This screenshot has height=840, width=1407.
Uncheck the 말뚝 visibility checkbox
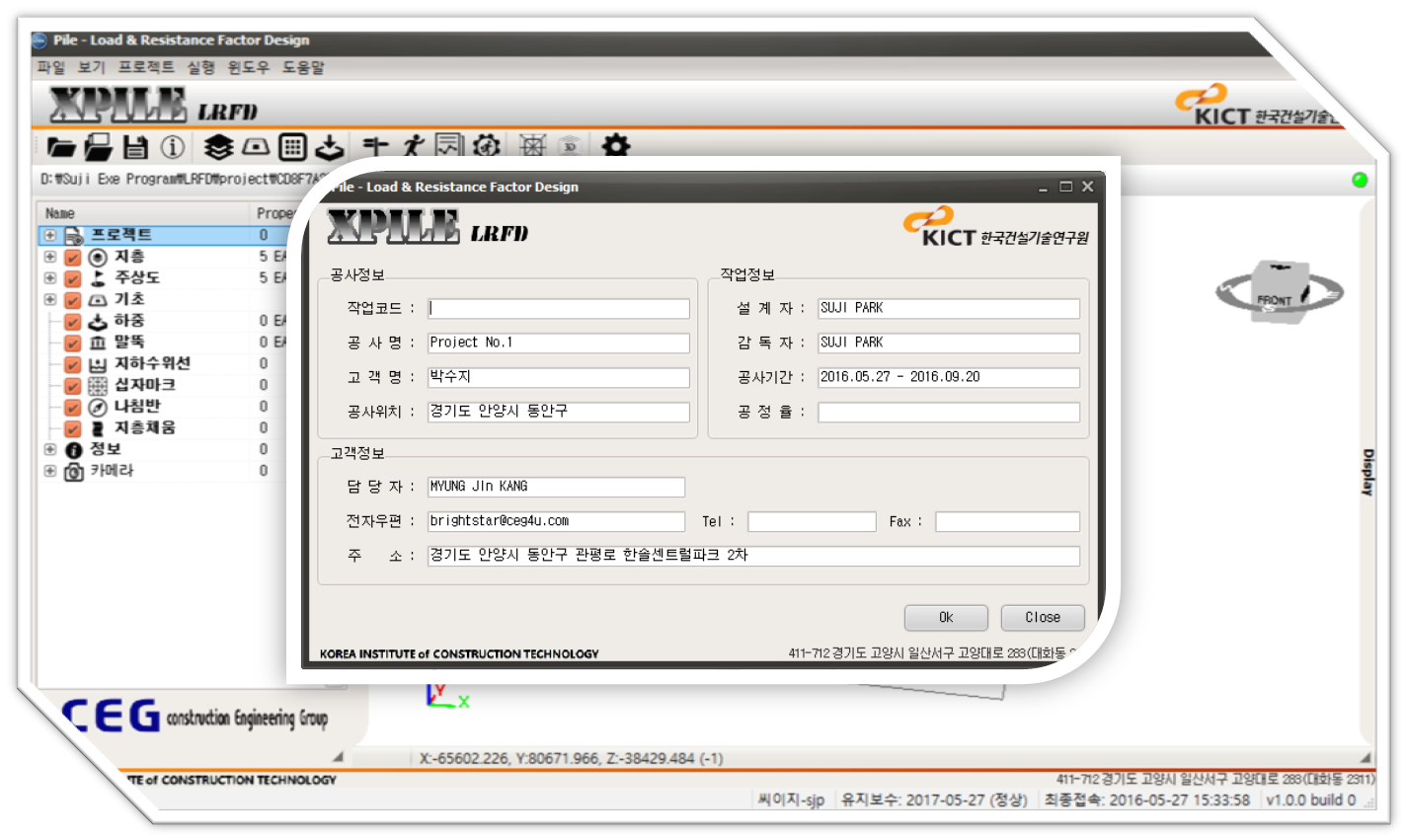(x=72, y=343)
